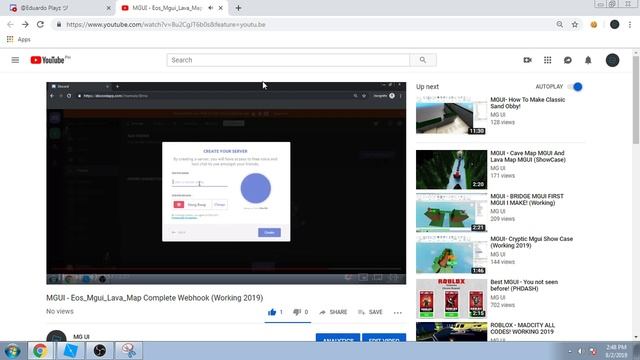Open Roblox Studio from the taskbar
The width and height of the screenshot is (640, 360).
[x=70, y=351]
